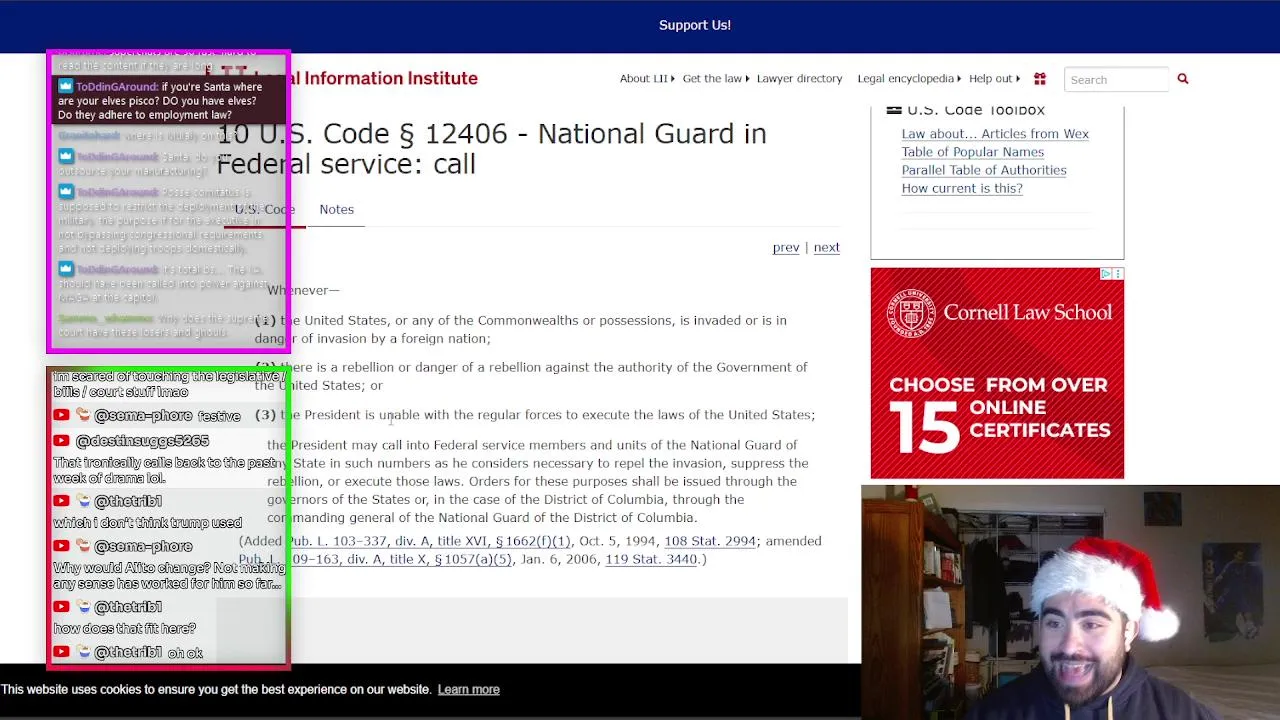Click into the Search input field
Image resolution: width=1280 pixels, height=720 pixels.
tap(1116, 79)
